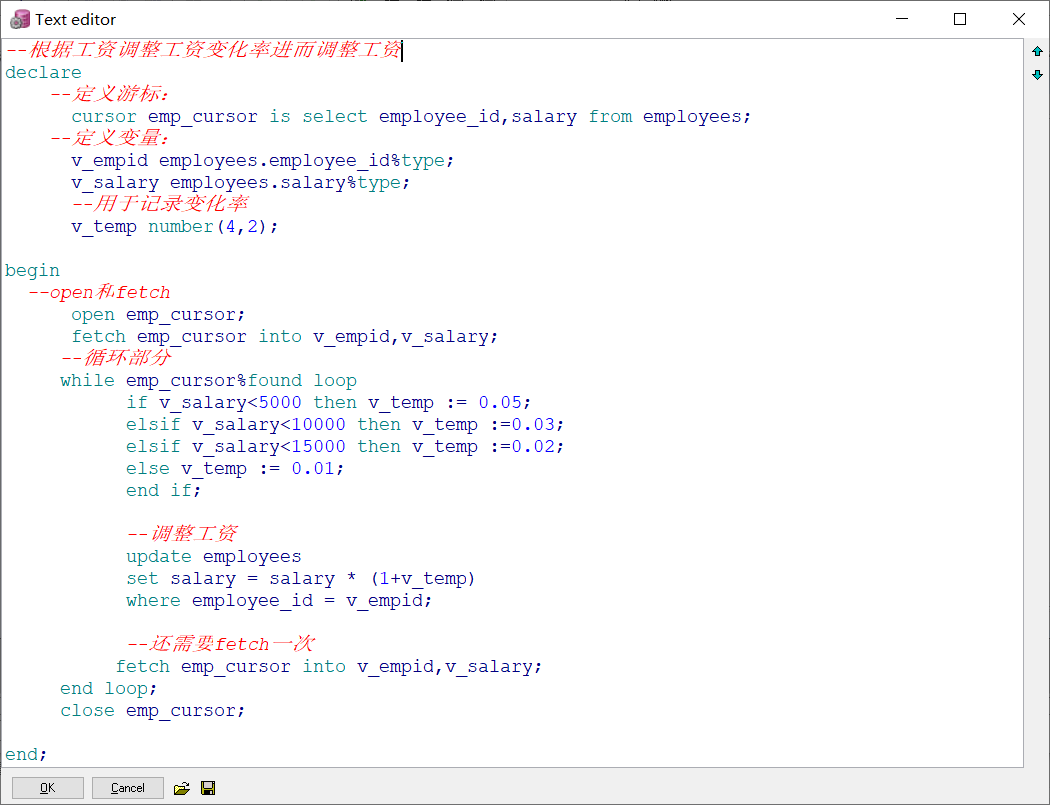Maximize the Text editor window
1050x805 pixels.
(x=960, y=19)
